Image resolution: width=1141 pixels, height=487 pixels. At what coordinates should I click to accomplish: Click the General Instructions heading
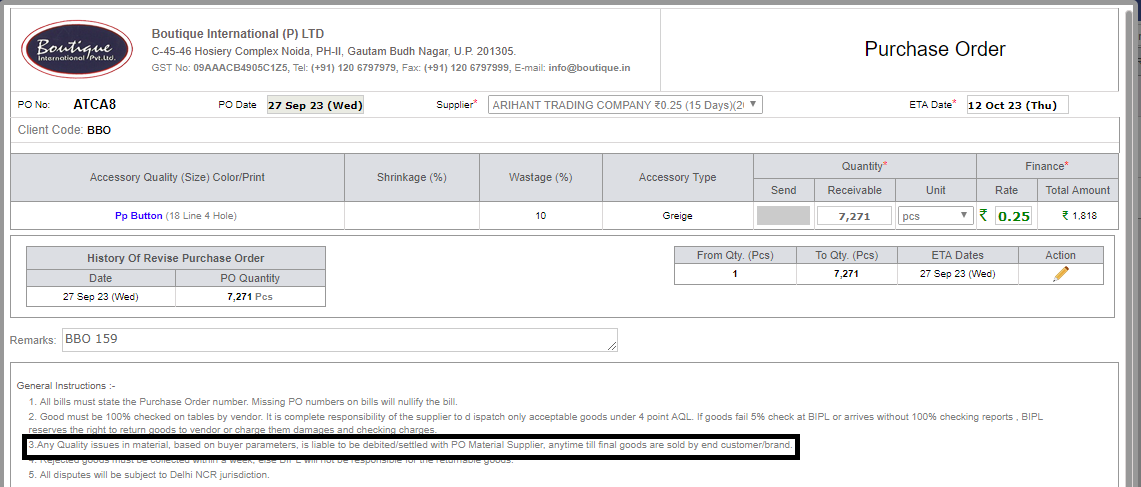(66, 386)
